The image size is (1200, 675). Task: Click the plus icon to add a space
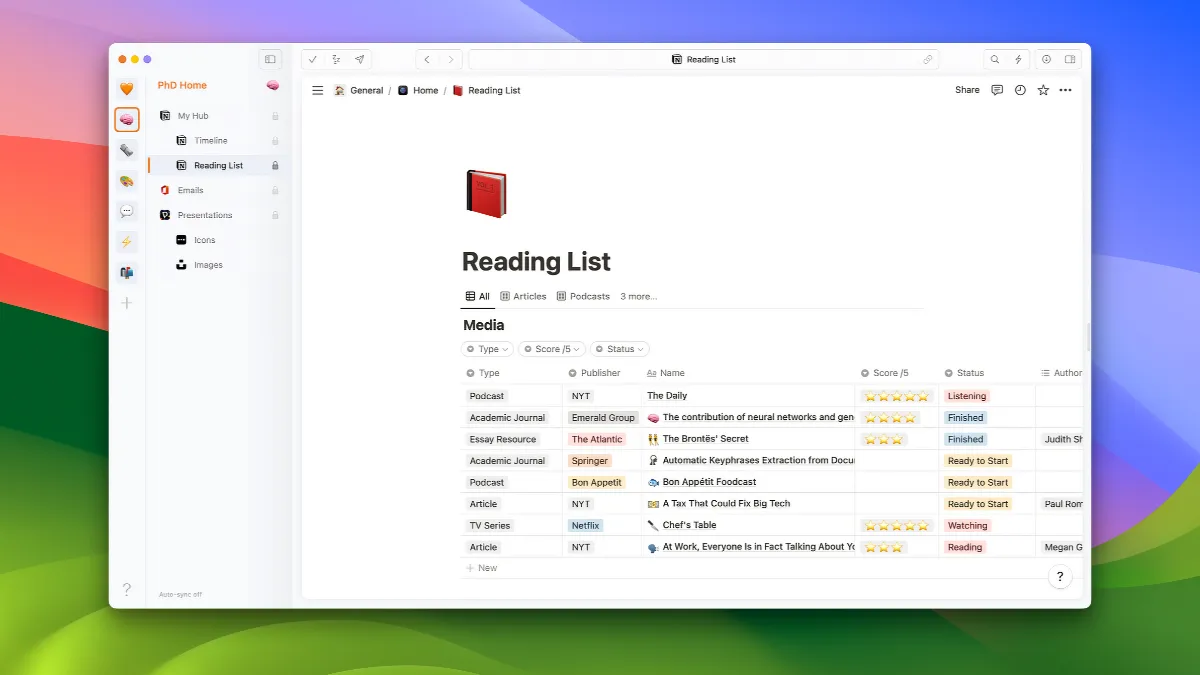click(x=127, y=303)
